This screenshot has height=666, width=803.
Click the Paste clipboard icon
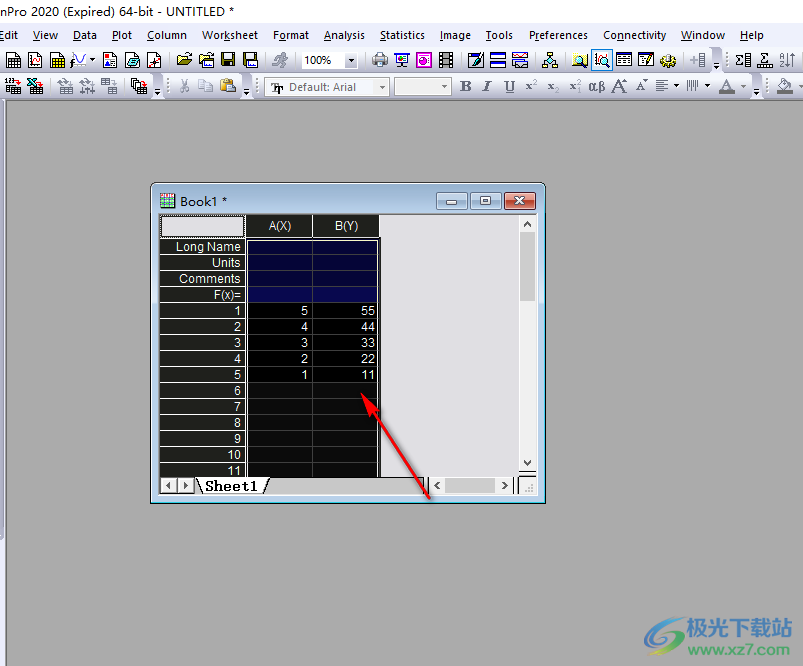click(228, 86)
